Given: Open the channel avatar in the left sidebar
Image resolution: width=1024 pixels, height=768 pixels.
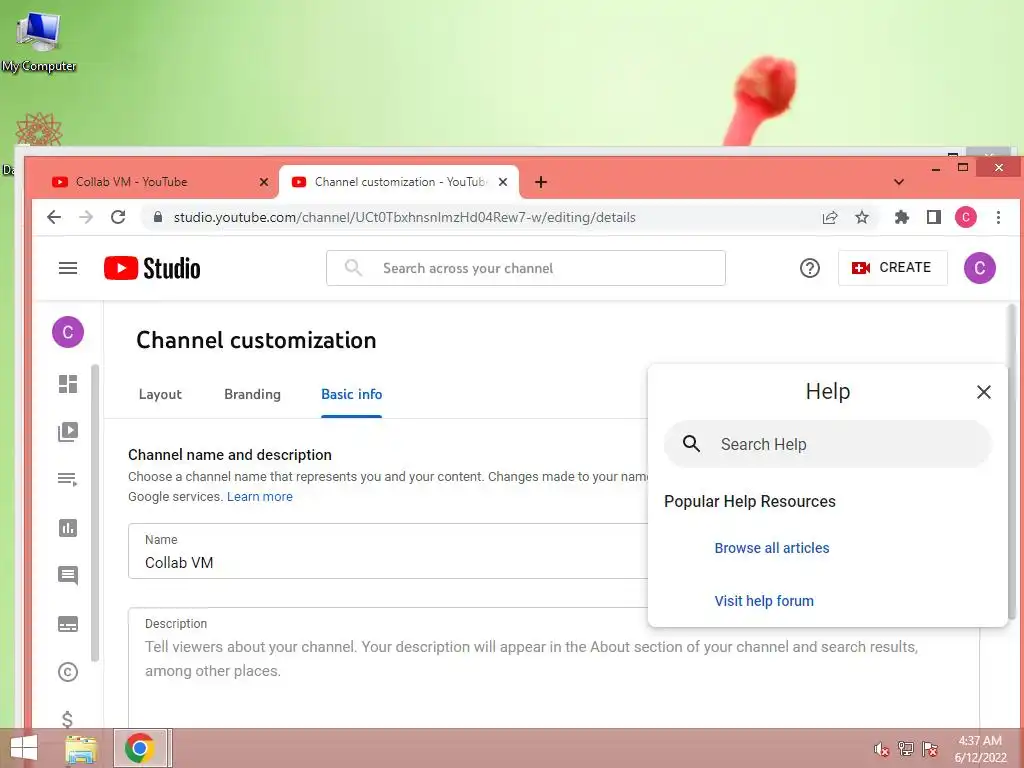Looking at the screenshot, I should tap(68, 332).
